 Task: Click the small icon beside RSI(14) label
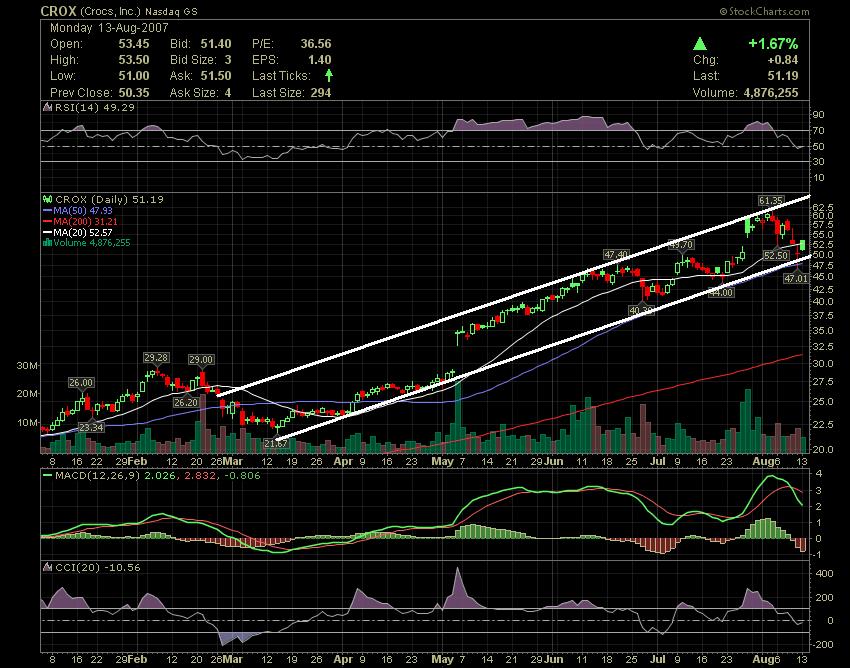click(x=48, y=107)
